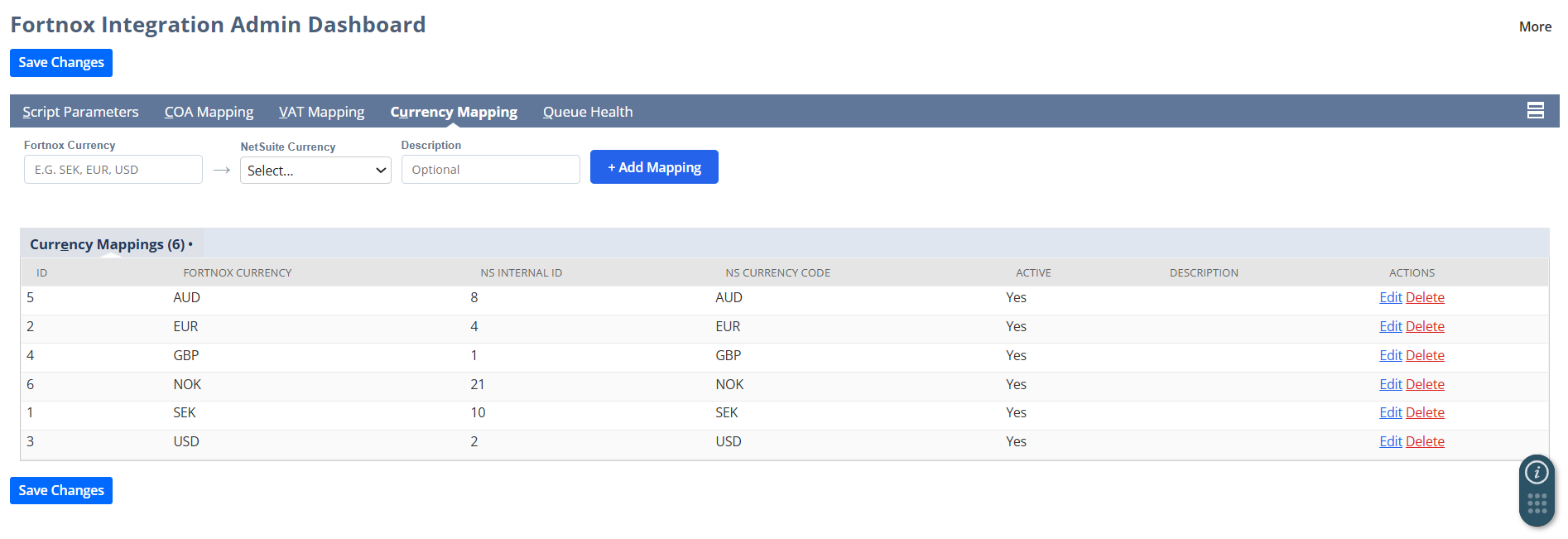Click NS internal ID value 10
1568x539 pixels.
478,412
